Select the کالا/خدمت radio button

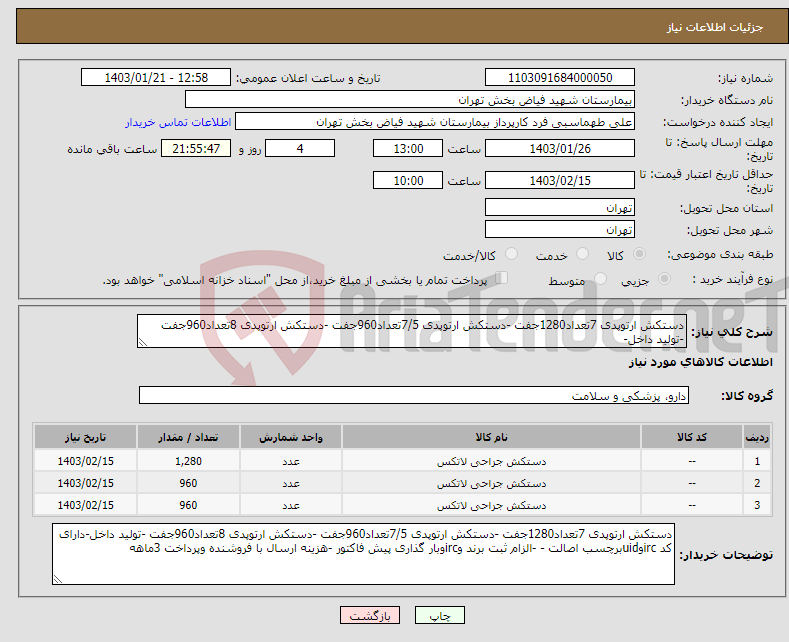tap(511, 254)
